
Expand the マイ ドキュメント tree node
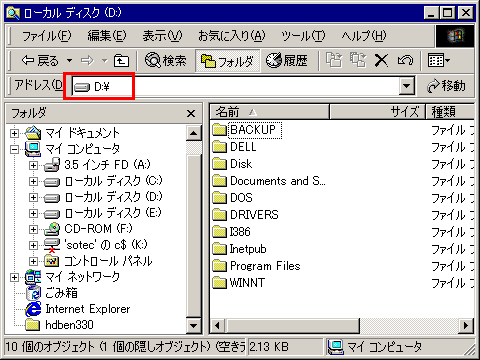click(x=14, y=133)
